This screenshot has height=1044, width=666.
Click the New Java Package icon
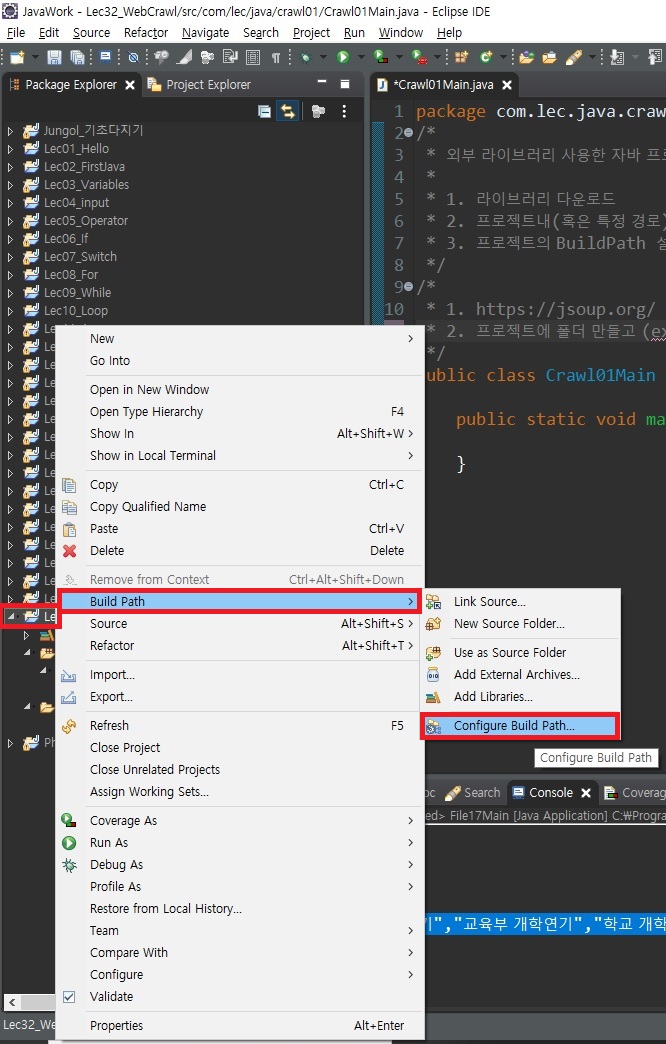[x=460, y=57]
